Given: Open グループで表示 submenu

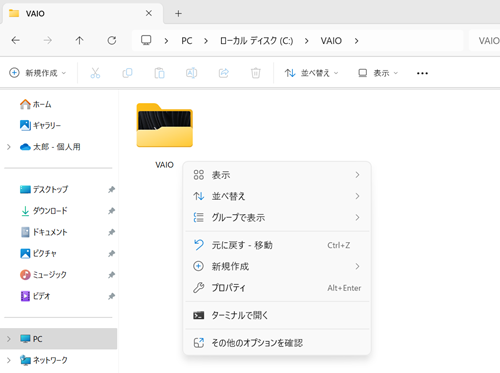Looking at the screenshot, I should (x=277, y=217).
